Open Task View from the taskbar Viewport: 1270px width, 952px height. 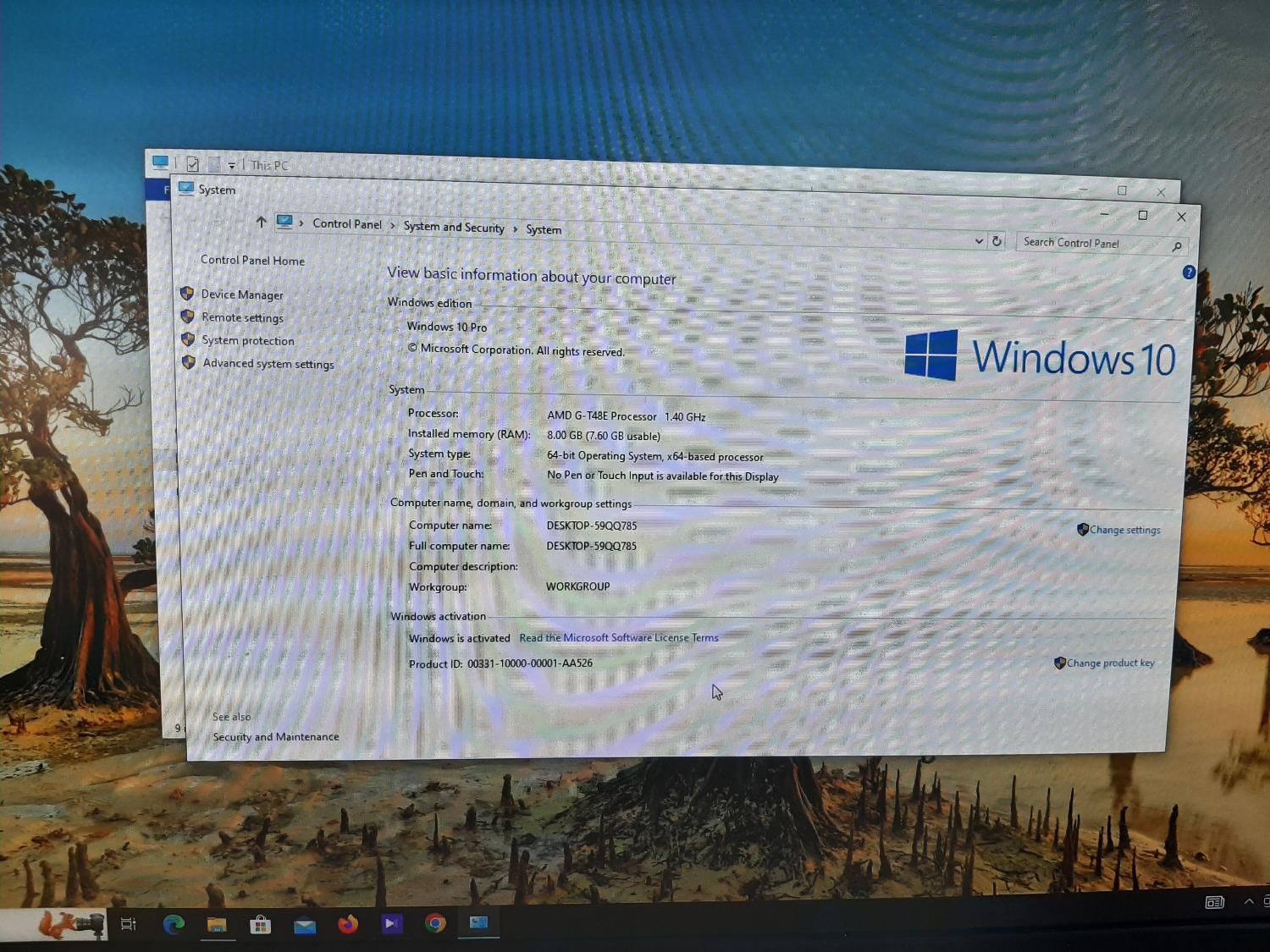click(129, 924)
